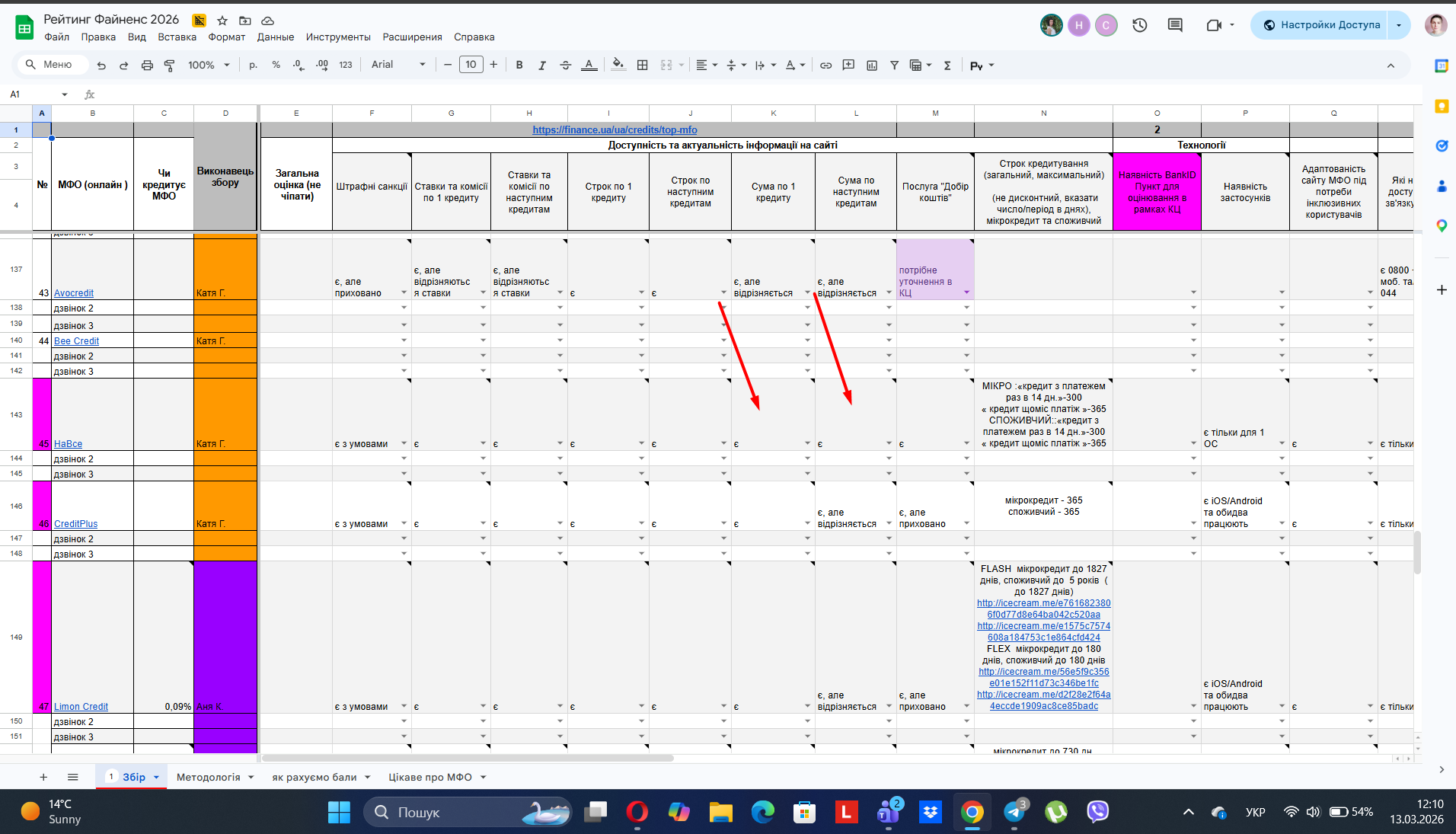Image resolution: width=1456 pixels, height=834 pixels.
Task: Open the Limon Credit link
Action: [81, 707]
